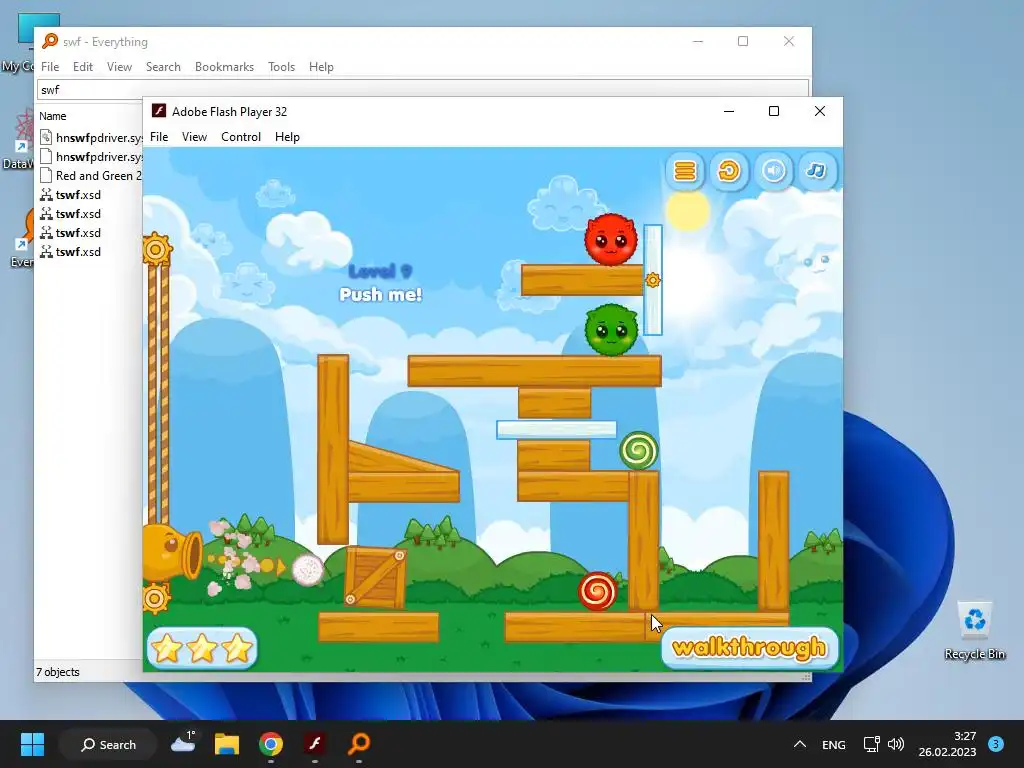The image size is (1024, 768).
Task: Open notification center badge
Action: point(996,744)
